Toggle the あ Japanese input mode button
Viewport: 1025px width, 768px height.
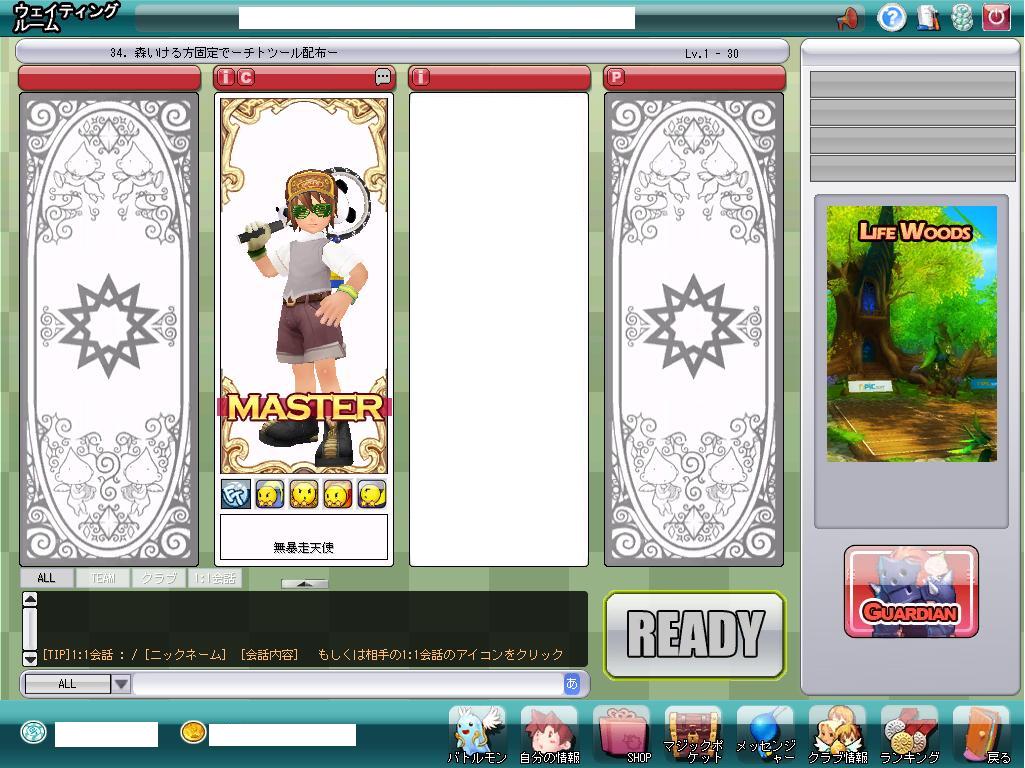click(572, 684)
